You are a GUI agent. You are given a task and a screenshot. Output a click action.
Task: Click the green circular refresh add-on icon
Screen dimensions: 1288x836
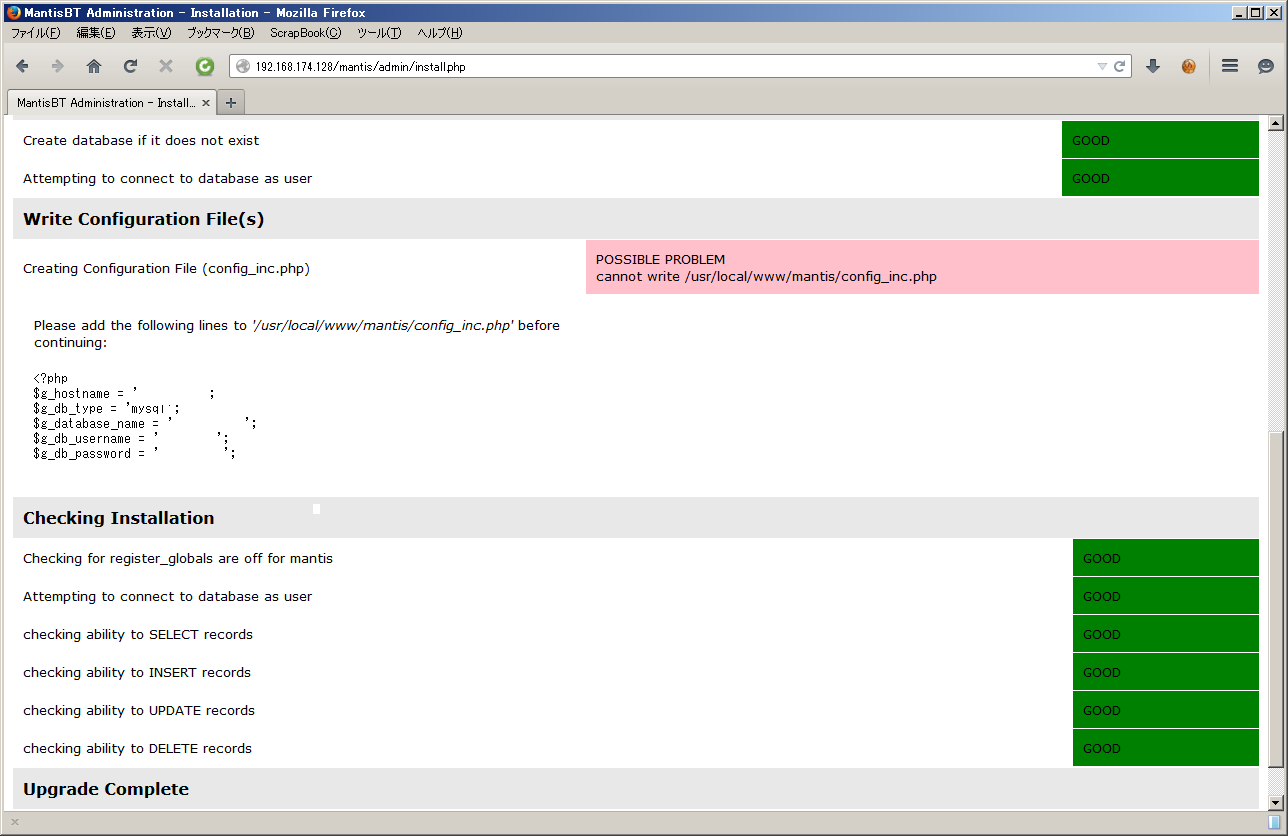[x=204, y=66]
